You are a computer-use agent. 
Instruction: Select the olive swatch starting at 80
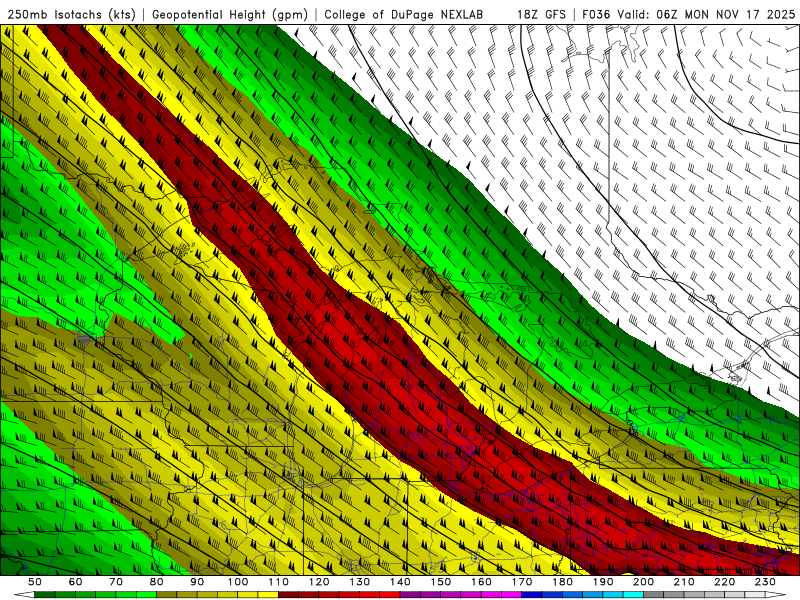[167, 595]
